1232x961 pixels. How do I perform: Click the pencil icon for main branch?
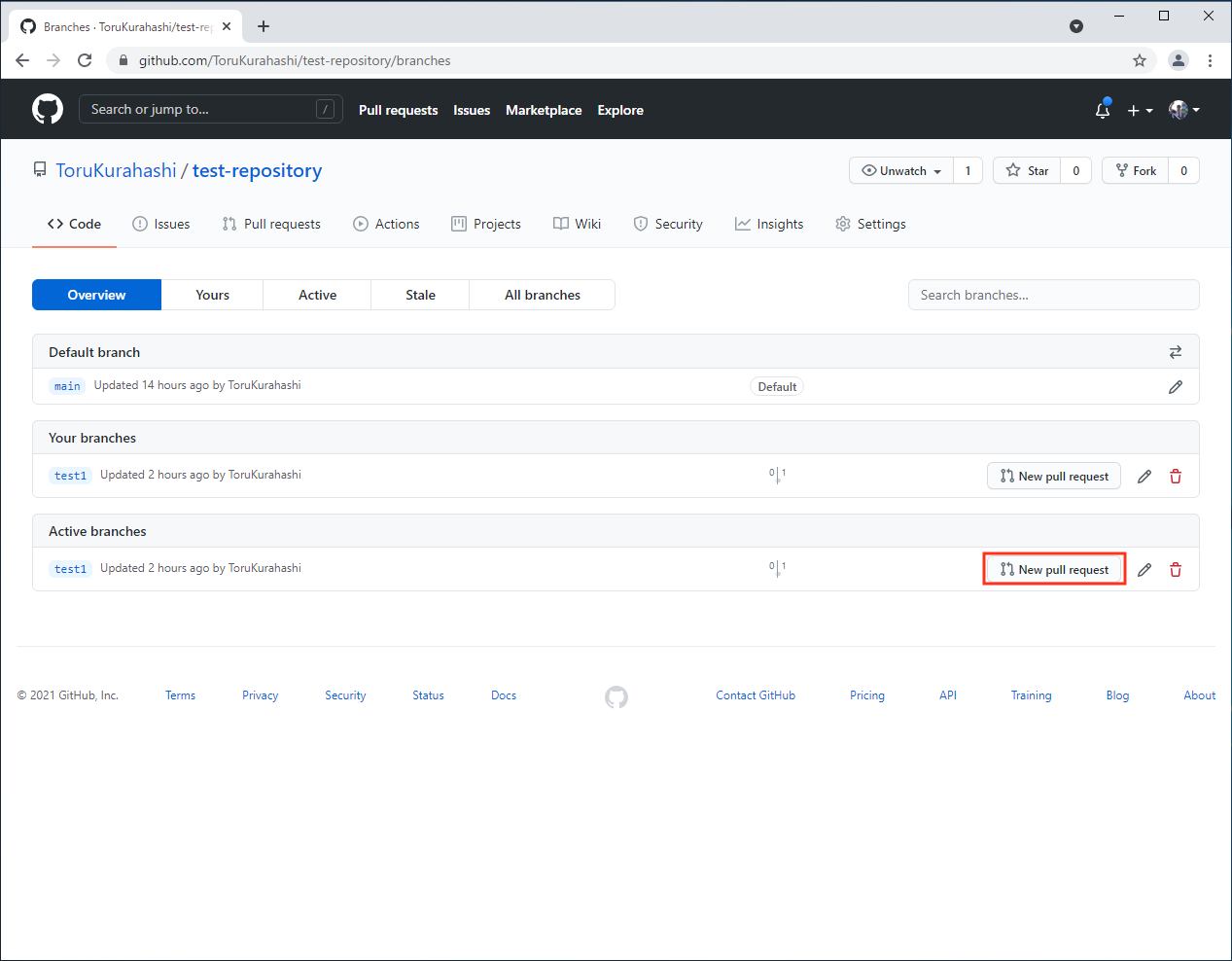(x=1176, y=387)
